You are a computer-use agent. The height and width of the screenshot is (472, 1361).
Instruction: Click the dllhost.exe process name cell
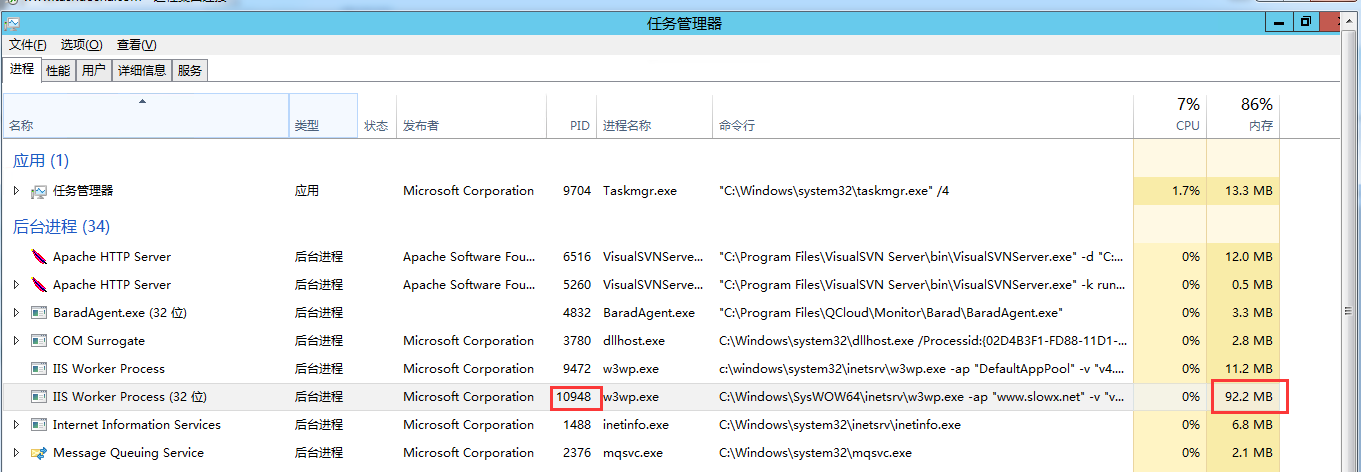(x=634, y=341)
